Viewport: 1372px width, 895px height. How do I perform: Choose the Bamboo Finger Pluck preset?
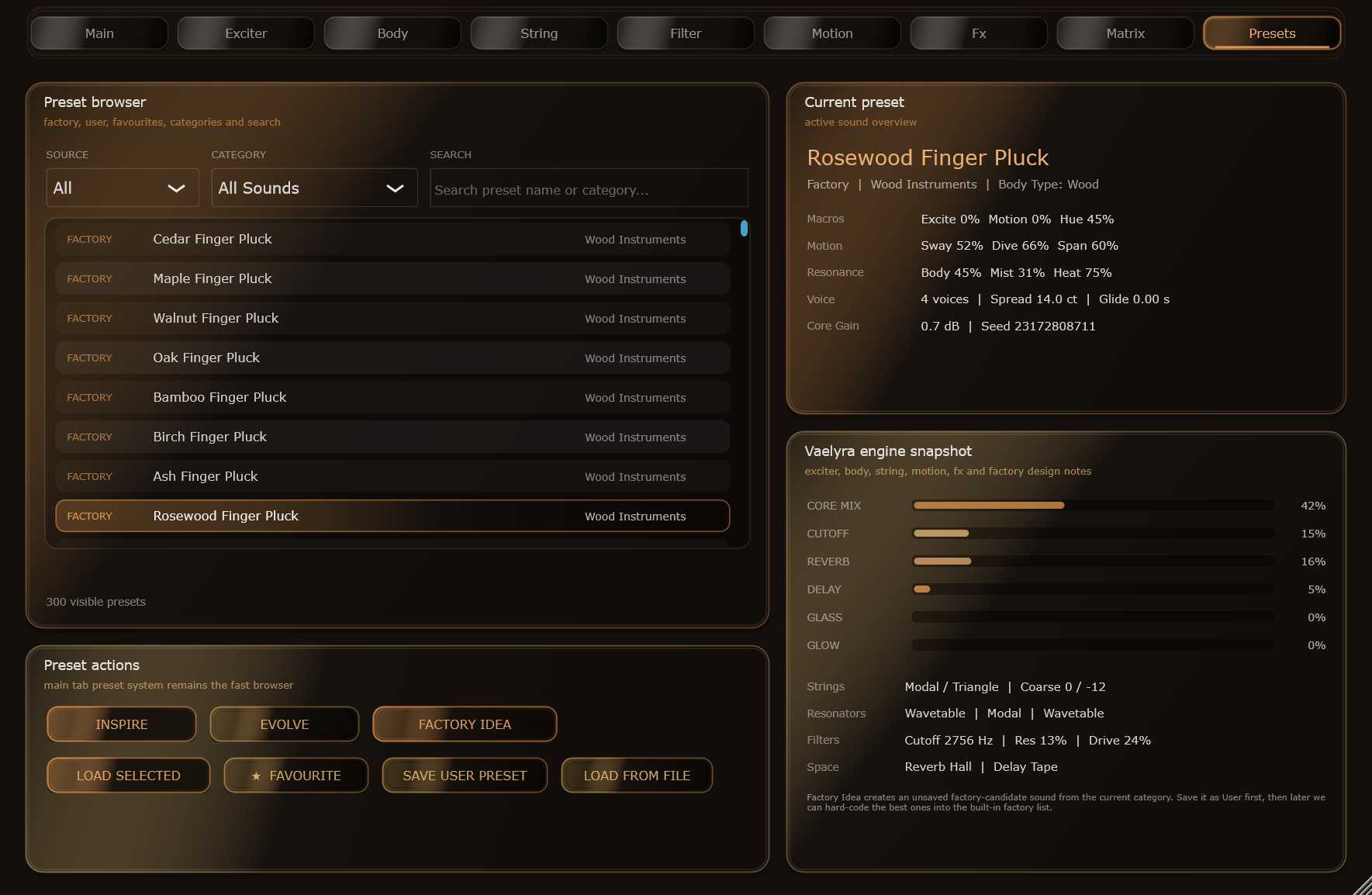(x=392, y=397)
